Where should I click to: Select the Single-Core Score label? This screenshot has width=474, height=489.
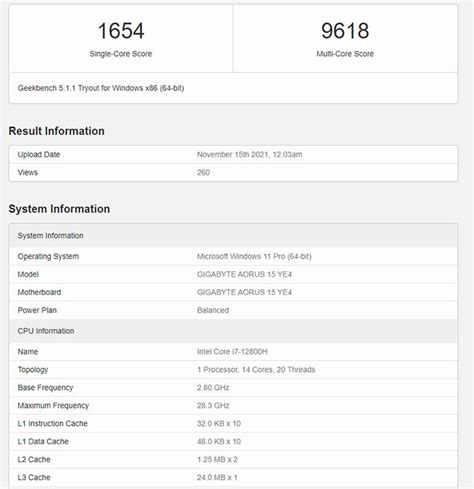click(x=121, y=54)
